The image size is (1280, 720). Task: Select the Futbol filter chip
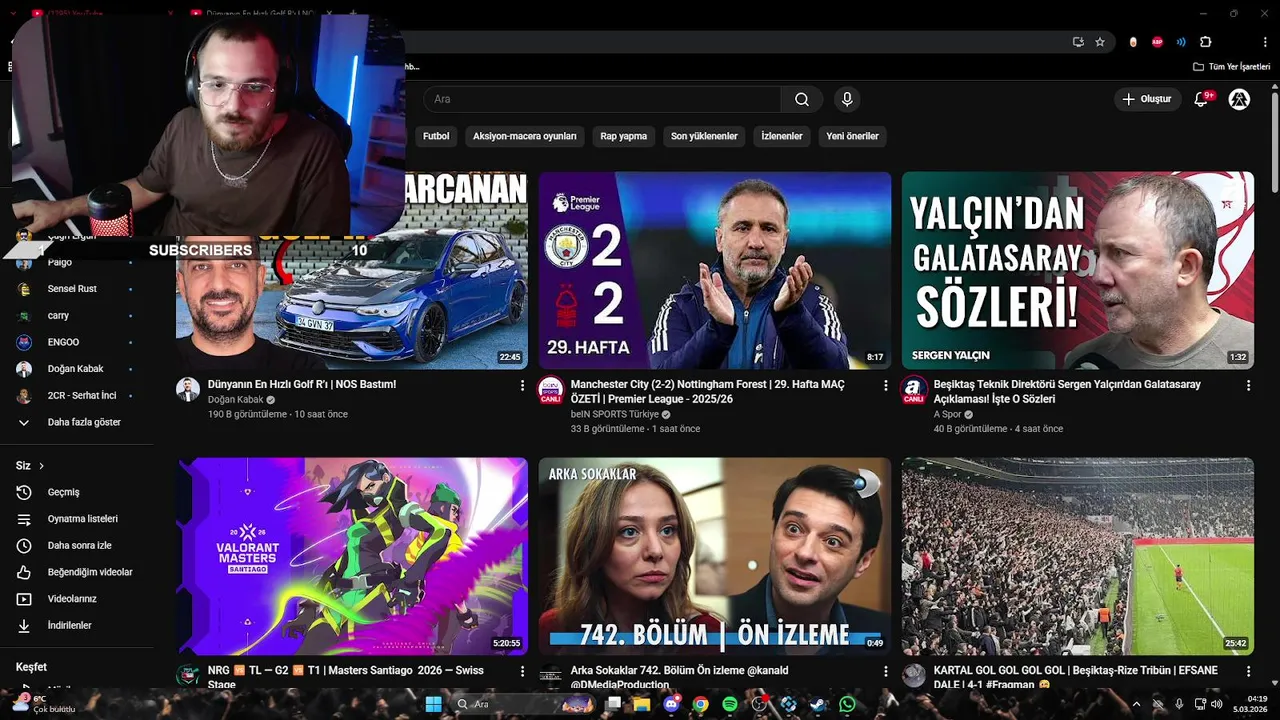click(x=436, y=136)
